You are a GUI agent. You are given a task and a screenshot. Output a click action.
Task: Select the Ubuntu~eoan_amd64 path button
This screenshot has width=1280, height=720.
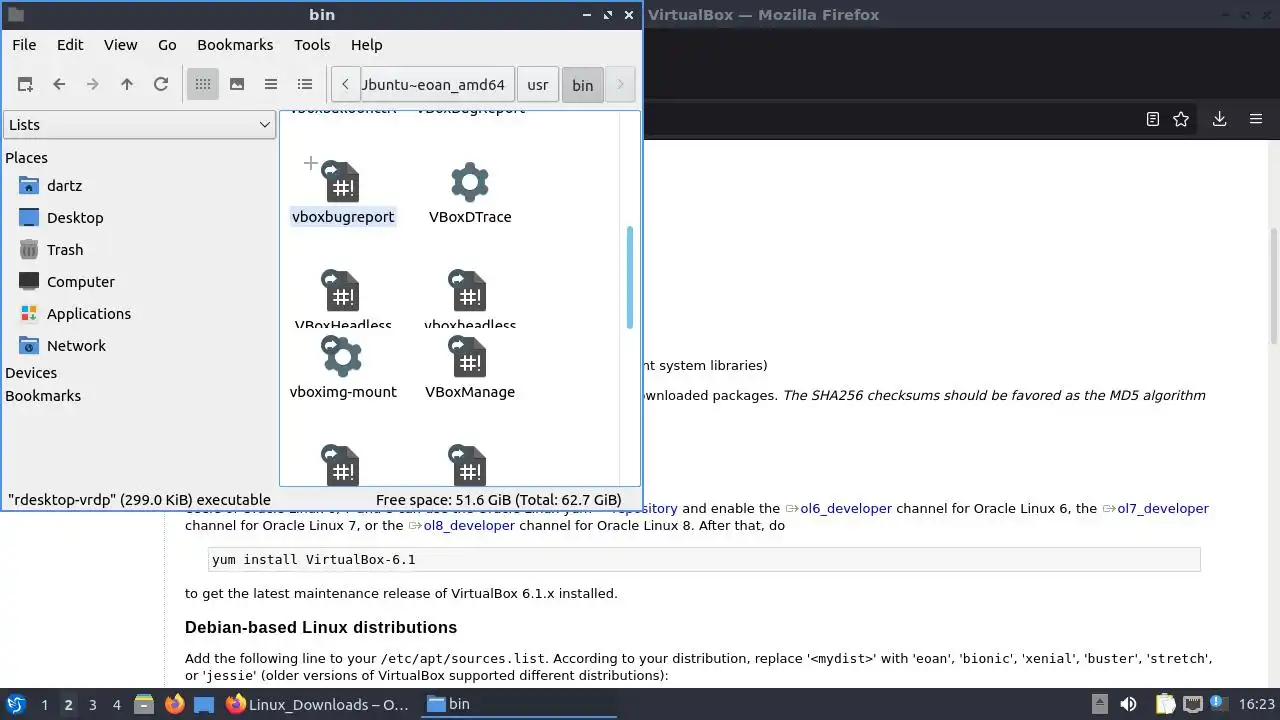(x=438, y=85)
